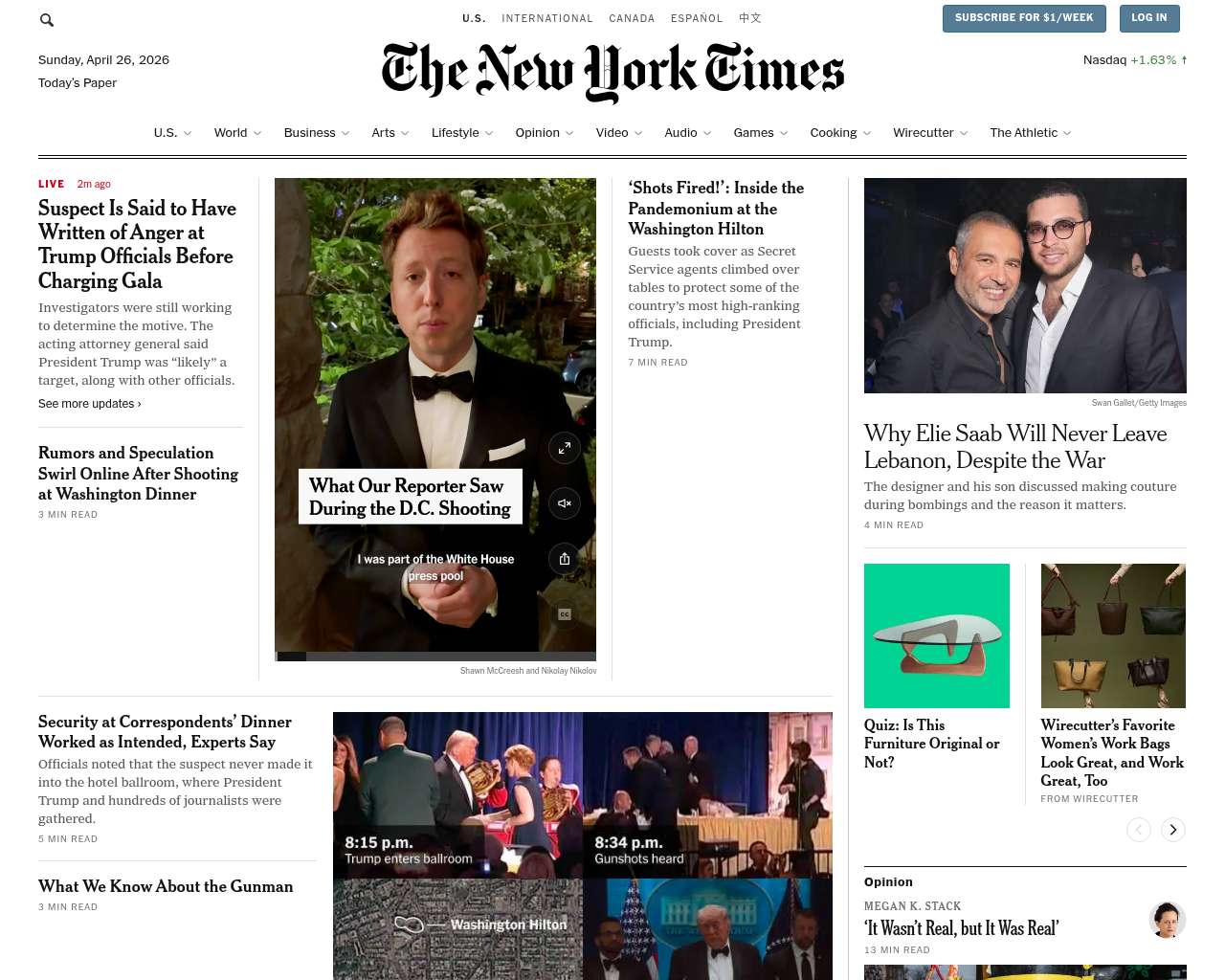Click the Log In button
The image size is (1225, 980).
(1149, 18)
